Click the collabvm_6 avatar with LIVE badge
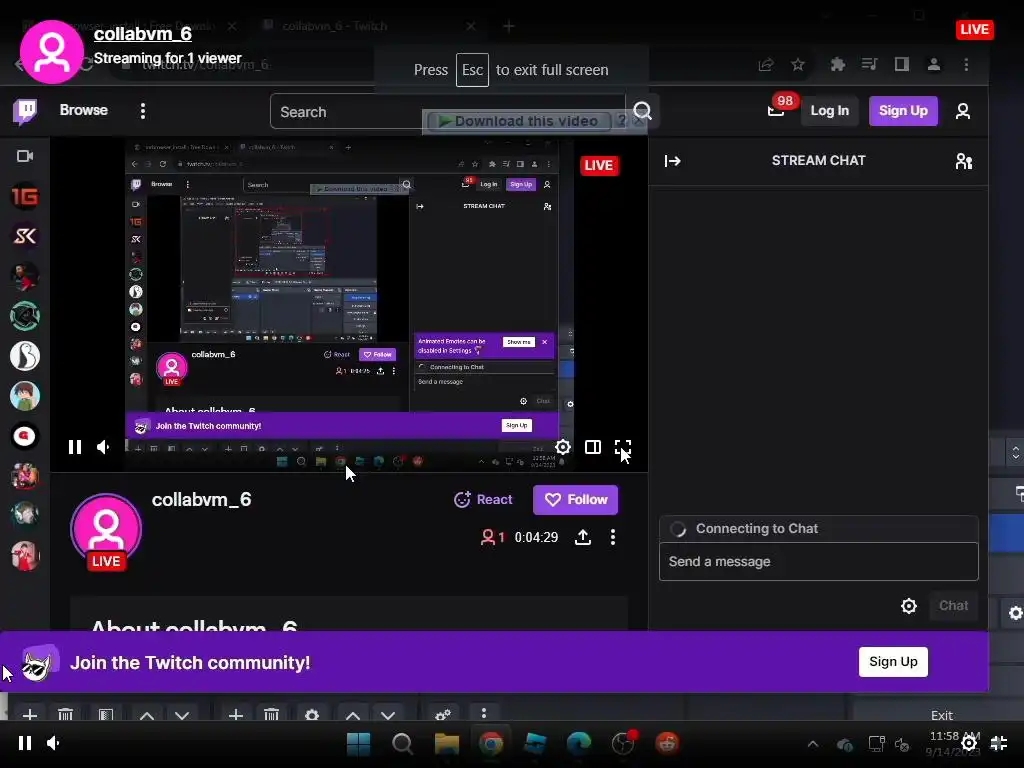This screenshot has height=768, width=1024. click(x=106, y=531)
